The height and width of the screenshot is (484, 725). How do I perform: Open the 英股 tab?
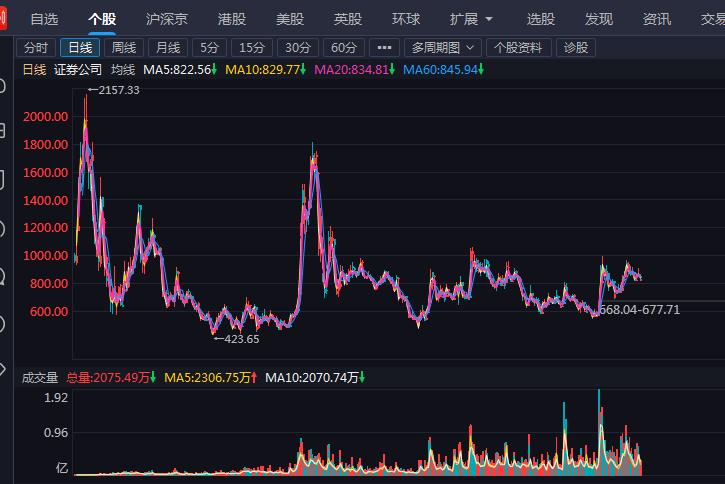click(348, 19)
